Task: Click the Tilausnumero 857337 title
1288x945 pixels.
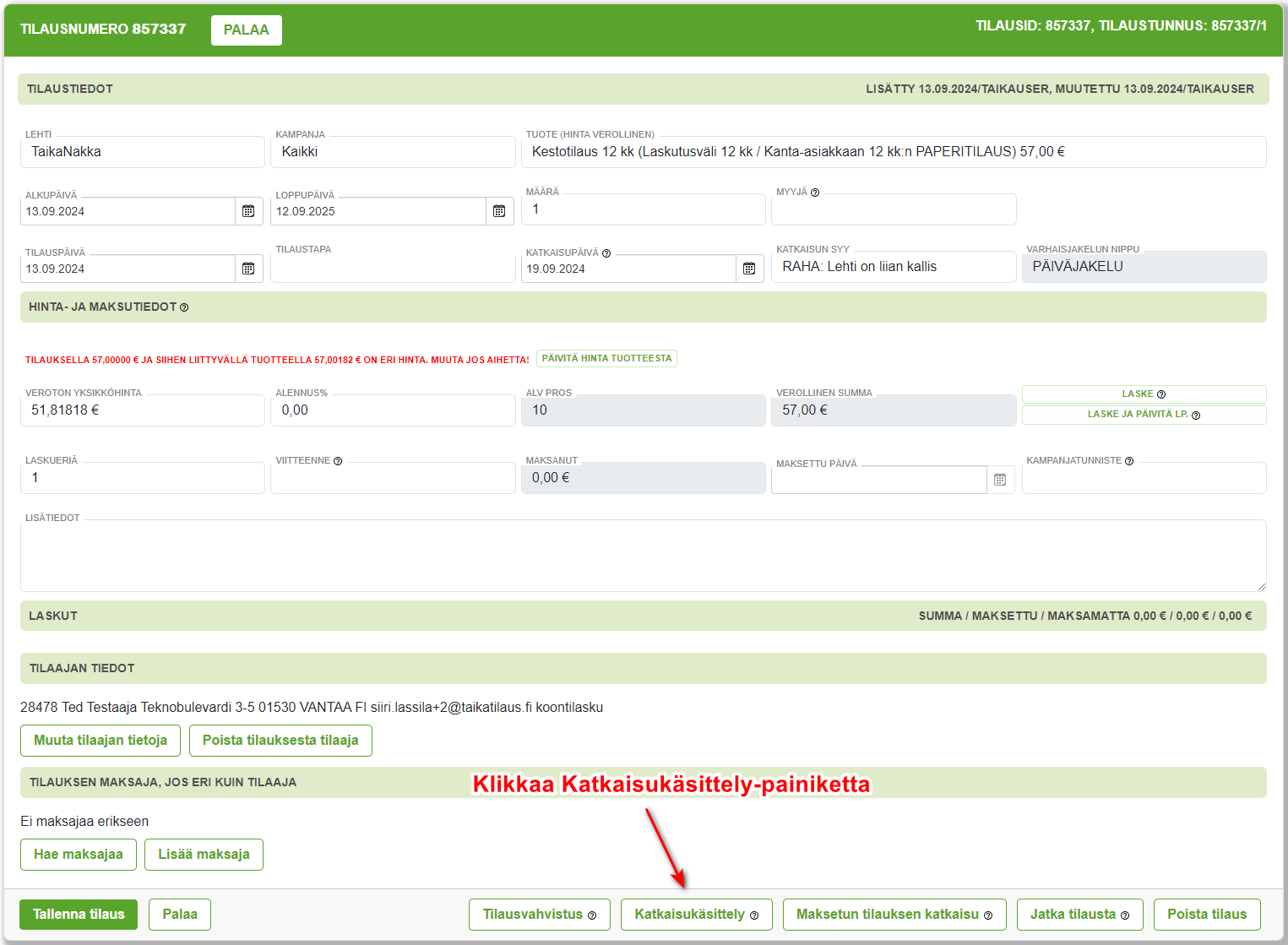Action: pos(103,29)
